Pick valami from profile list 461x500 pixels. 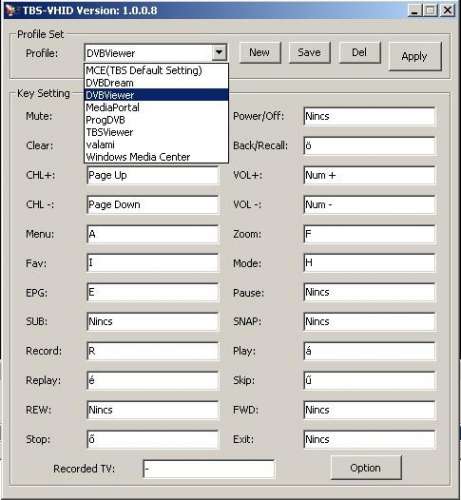coord(156,144)
